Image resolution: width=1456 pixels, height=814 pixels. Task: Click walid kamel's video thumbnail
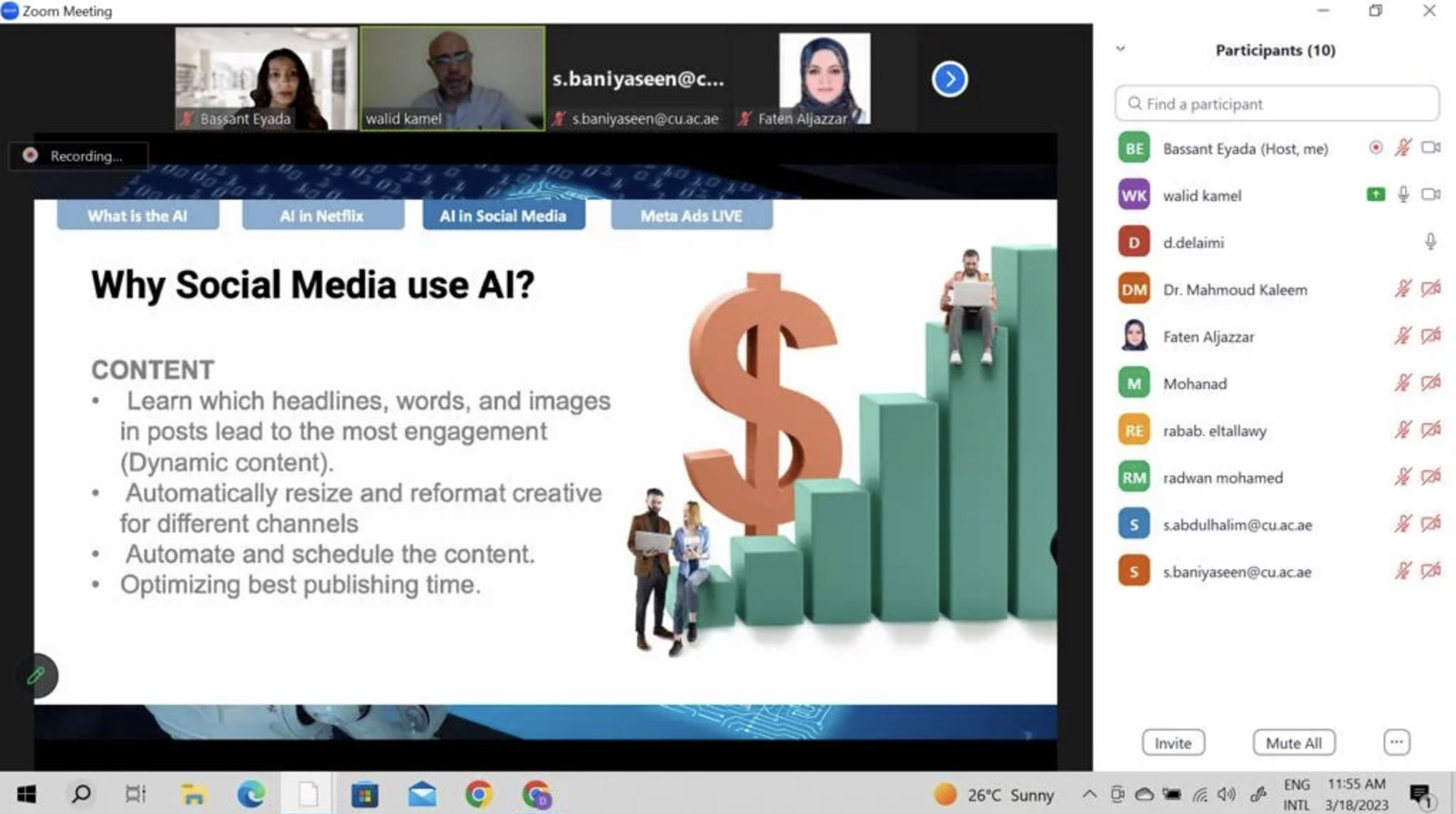(x=452, y=78)
